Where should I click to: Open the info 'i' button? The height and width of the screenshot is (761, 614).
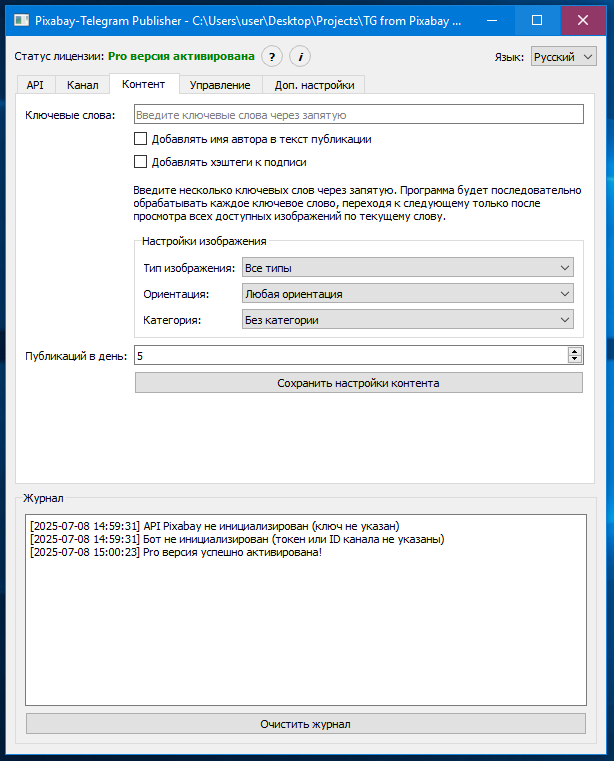tap(300, 57)
